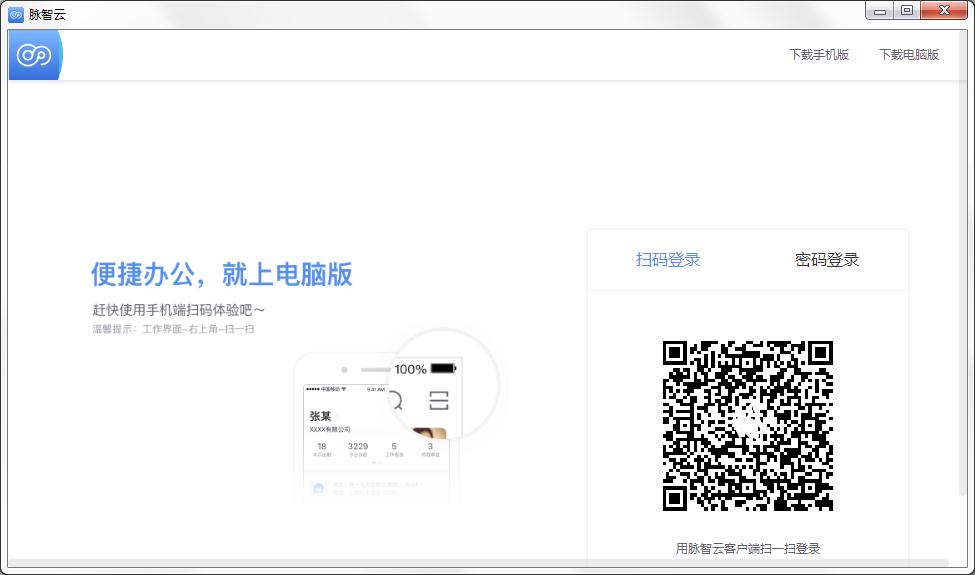Screen dimensions: 975x575
Task: Click the 3229 statistic on phone mockup
Action: point(358,447)
